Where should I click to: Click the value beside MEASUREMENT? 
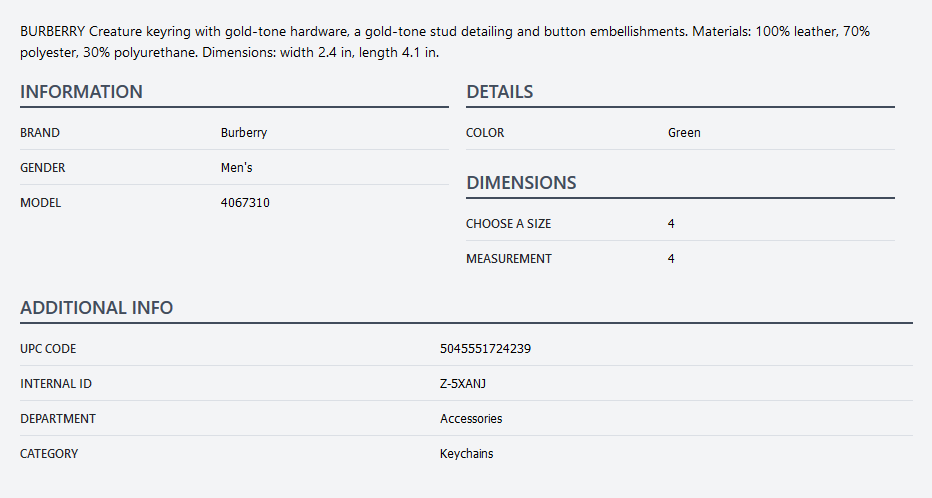tap(671, 259)
